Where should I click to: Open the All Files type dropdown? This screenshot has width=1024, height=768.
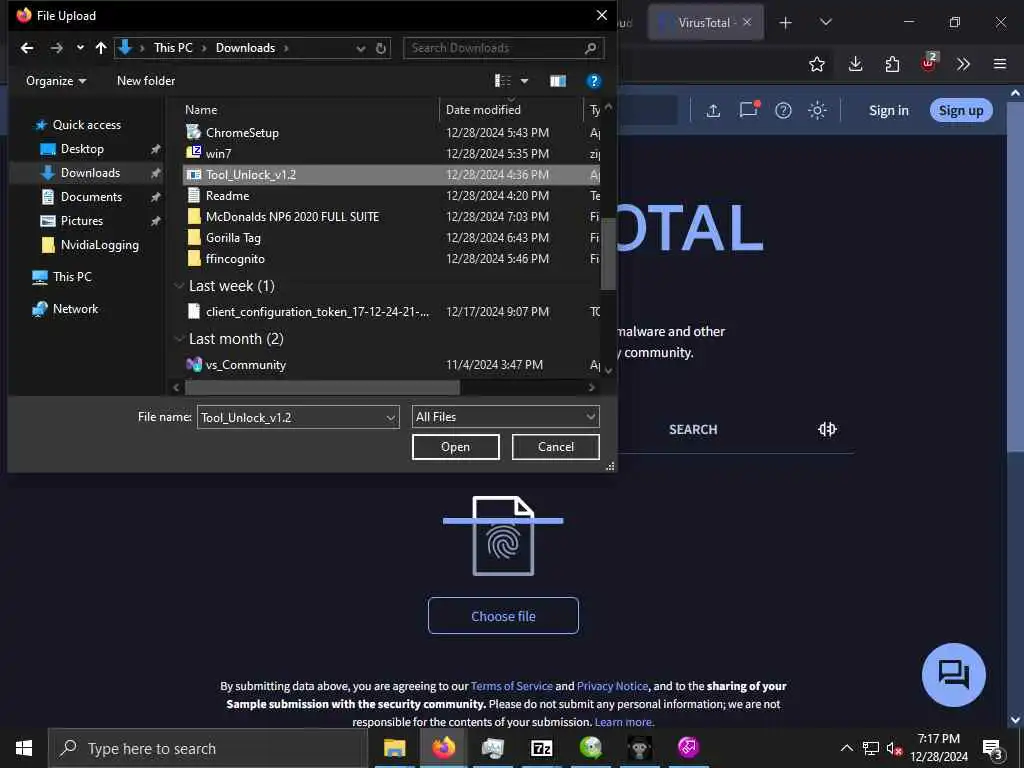[x=505, y=417]
